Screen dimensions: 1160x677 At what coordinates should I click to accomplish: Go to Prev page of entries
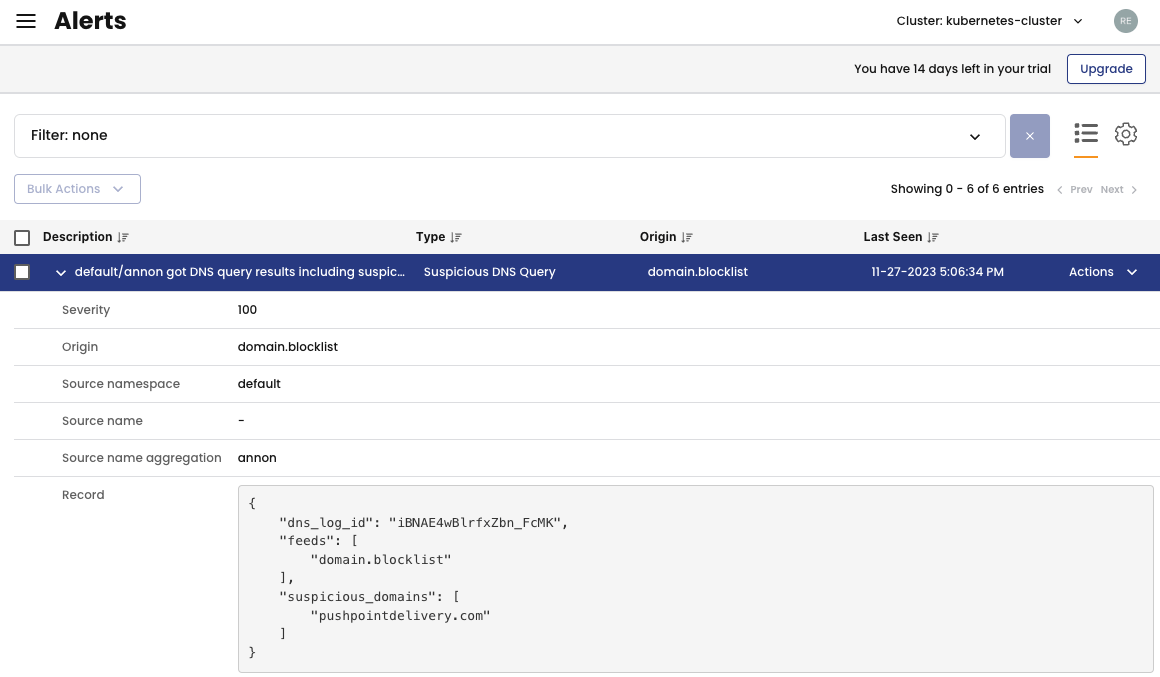pos(1075,189)
